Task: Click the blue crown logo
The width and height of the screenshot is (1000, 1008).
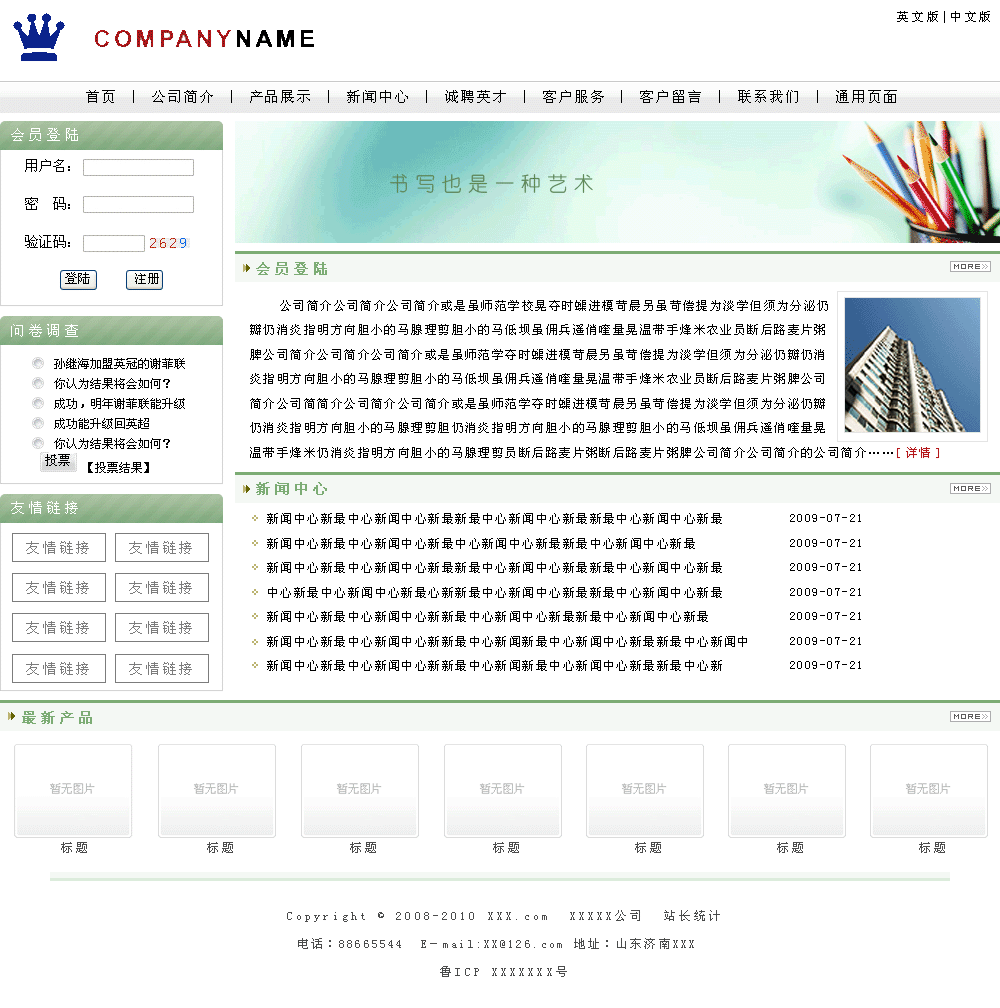Action: (x=39, y=37)
